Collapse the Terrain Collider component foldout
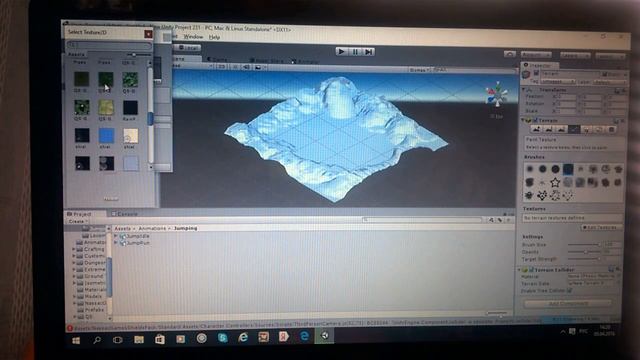Viewport: 640px width, 360px height. (520, 269)
